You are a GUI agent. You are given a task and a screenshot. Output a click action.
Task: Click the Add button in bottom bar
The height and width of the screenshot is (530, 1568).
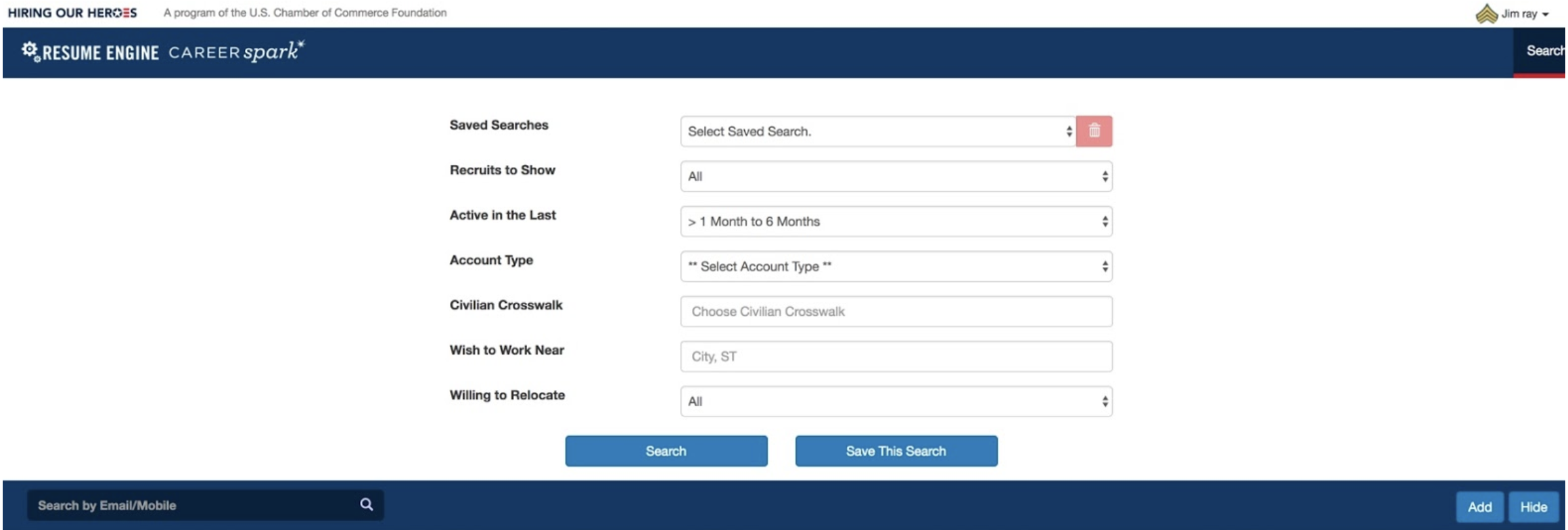click(1479, 507)
